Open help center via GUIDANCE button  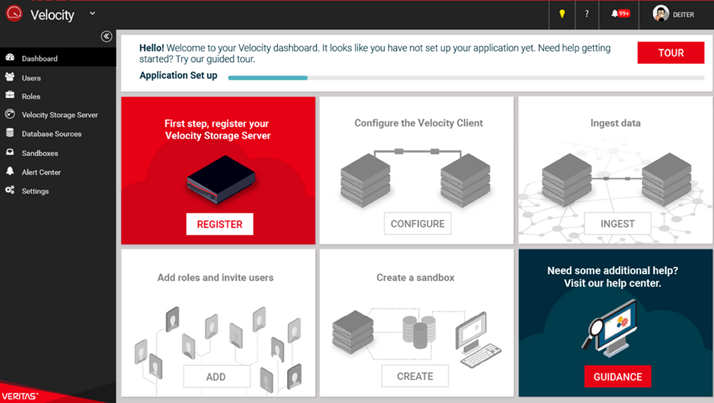click(617, 377)
